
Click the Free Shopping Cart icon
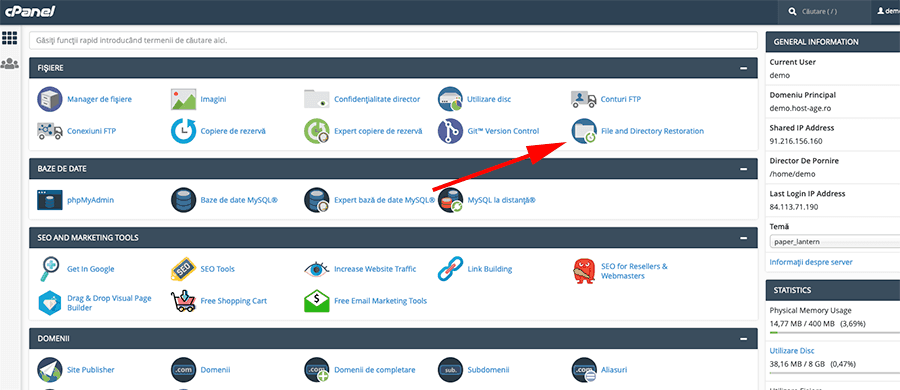click(184, 301)
